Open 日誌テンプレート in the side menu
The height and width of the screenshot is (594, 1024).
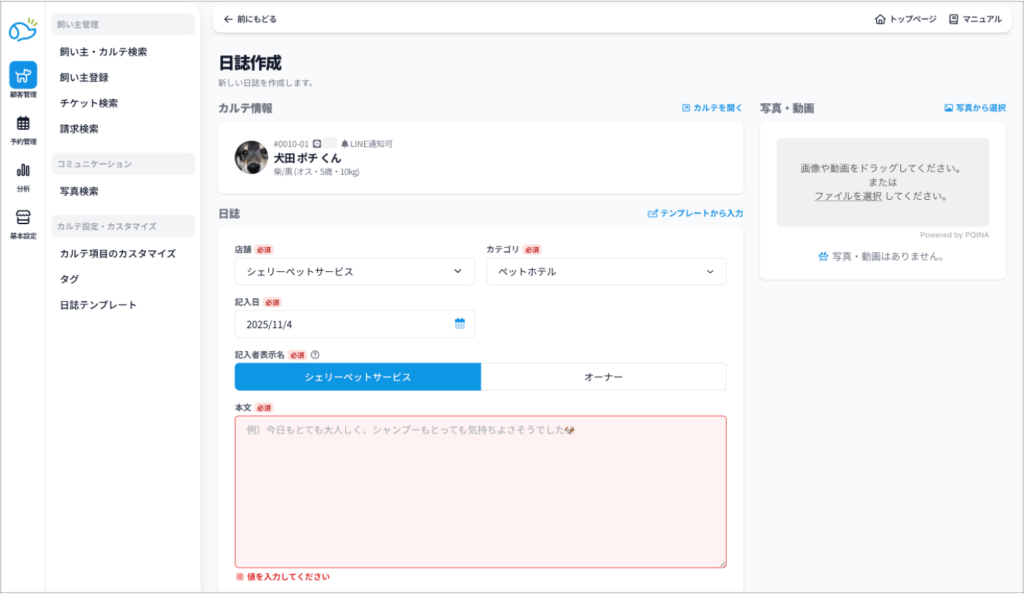(x=98, y=305)
